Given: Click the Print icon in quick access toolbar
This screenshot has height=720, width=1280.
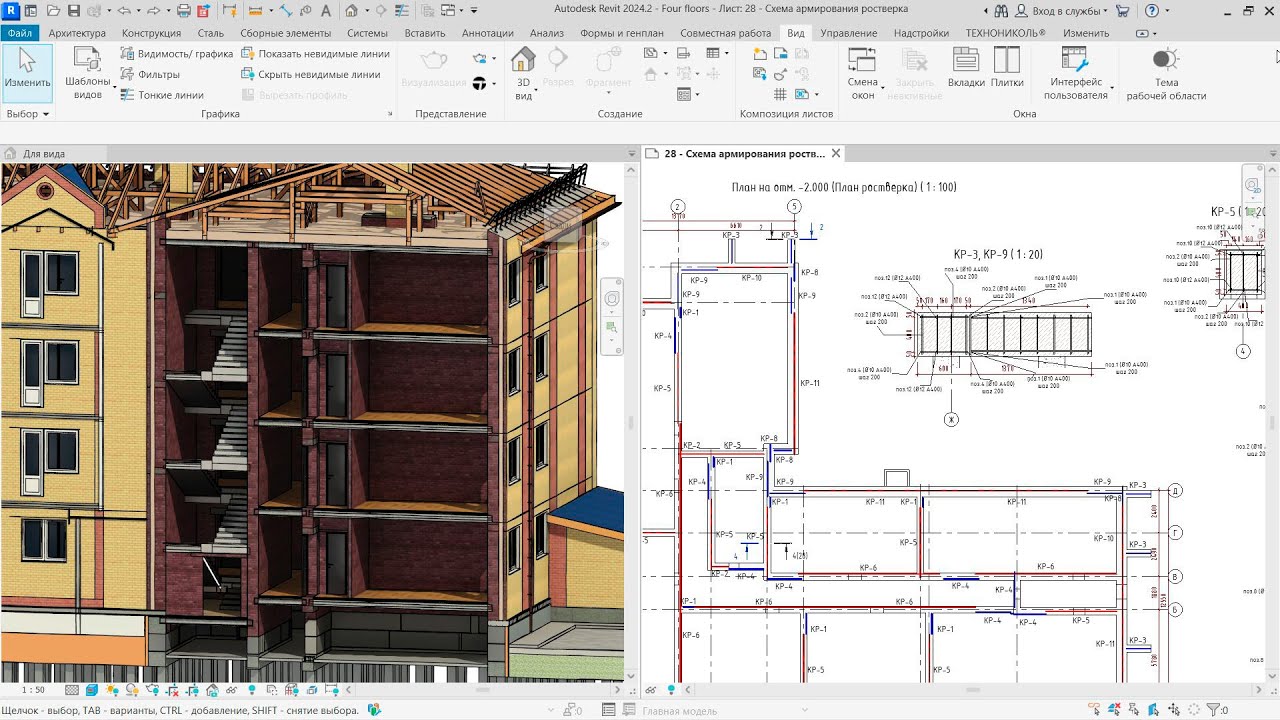Looking at the screenshot, I should 184,11.
